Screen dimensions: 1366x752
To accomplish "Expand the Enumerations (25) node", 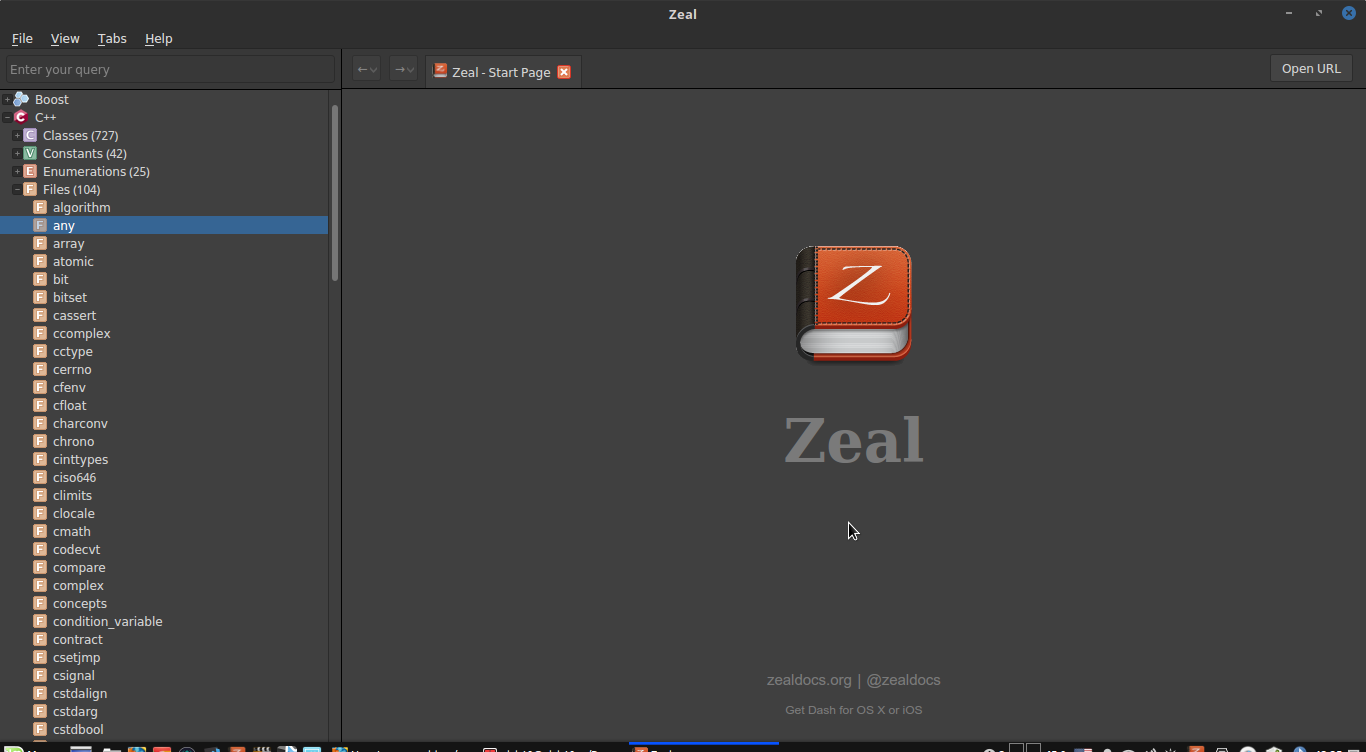I will (x=17, y=171).
